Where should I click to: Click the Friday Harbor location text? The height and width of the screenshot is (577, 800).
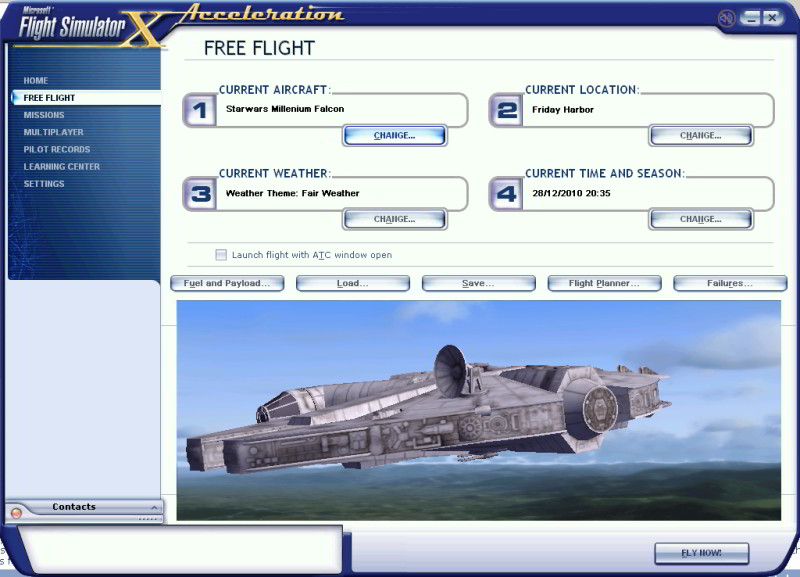point(563,109)
